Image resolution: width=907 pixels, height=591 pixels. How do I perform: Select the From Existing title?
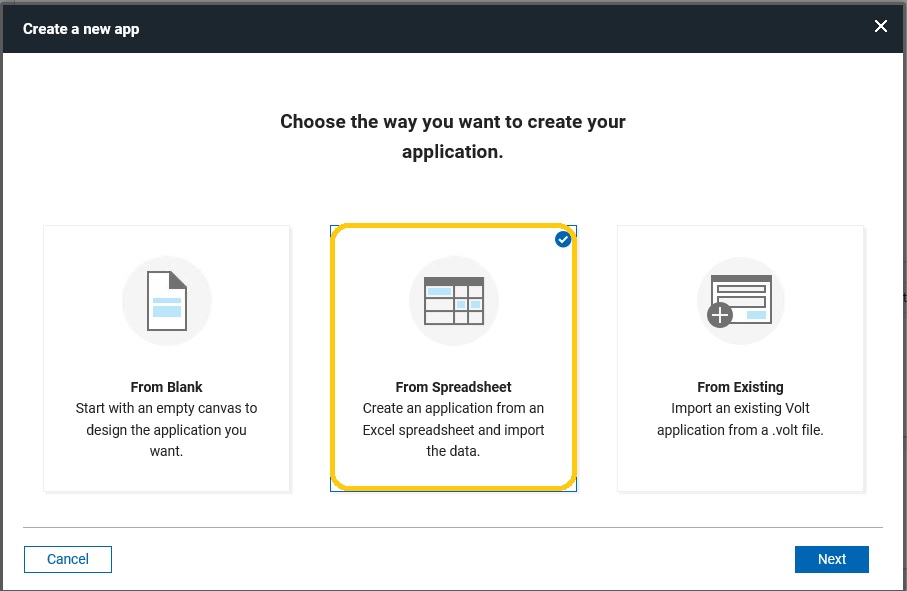pos(740,387)
